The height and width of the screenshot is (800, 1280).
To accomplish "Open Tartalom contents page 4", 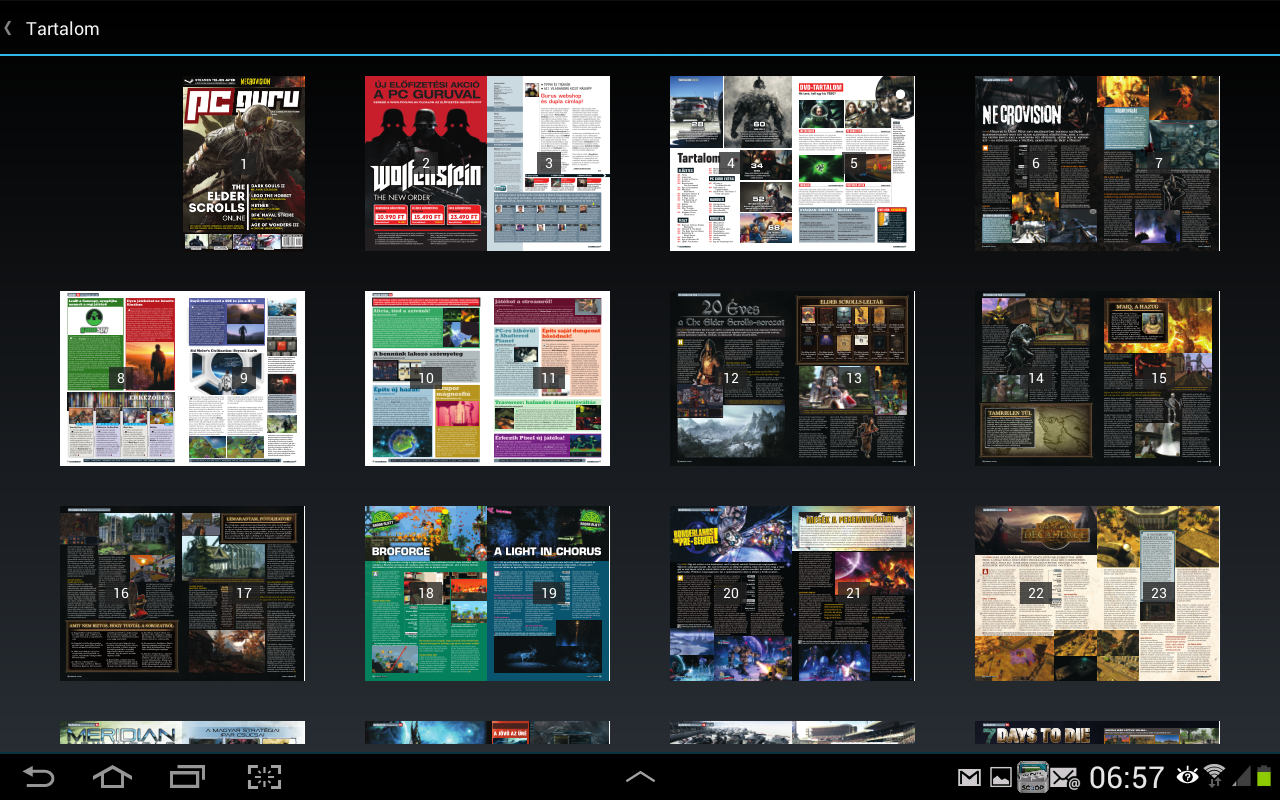I will [x=731, y=163].
